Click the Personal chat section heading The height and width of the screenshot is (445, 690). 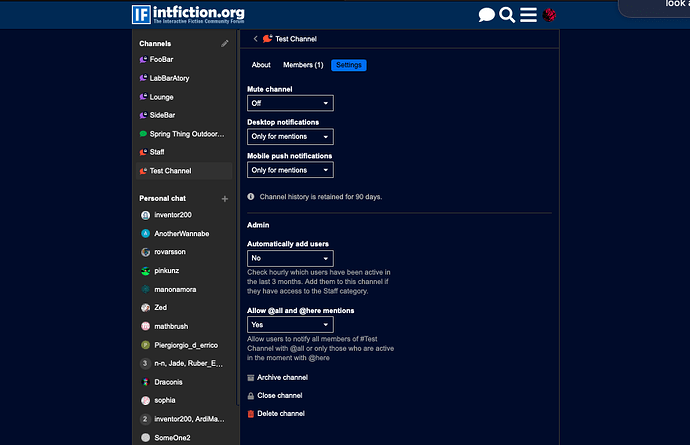click(x=162, y=199)
